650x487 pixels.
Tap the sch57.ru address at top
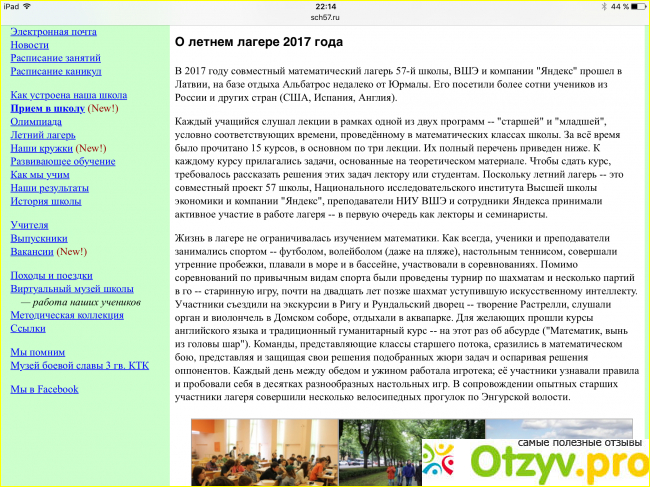point(324,17)
